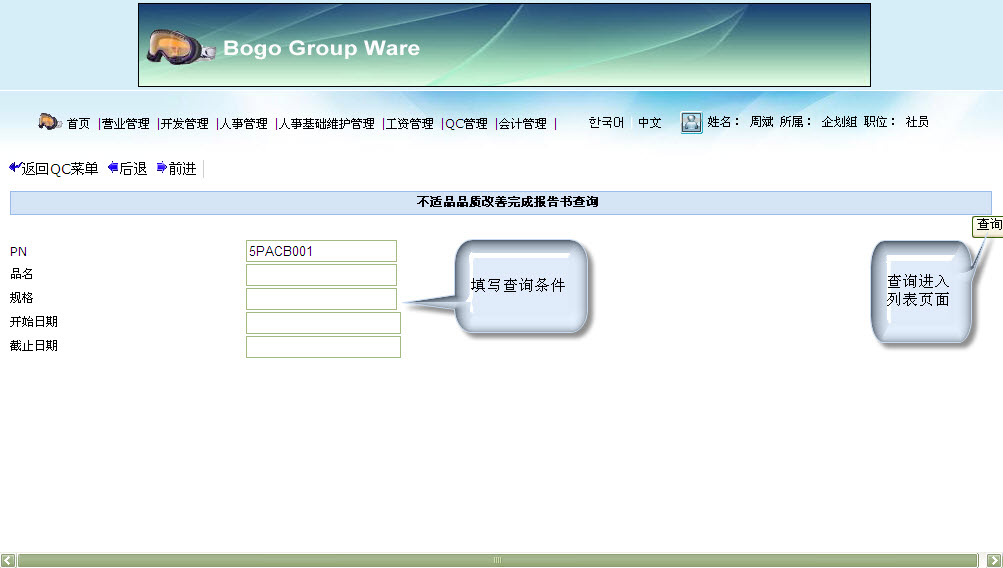
Task: Open the QC管理 menu
Action: [466, 124]
